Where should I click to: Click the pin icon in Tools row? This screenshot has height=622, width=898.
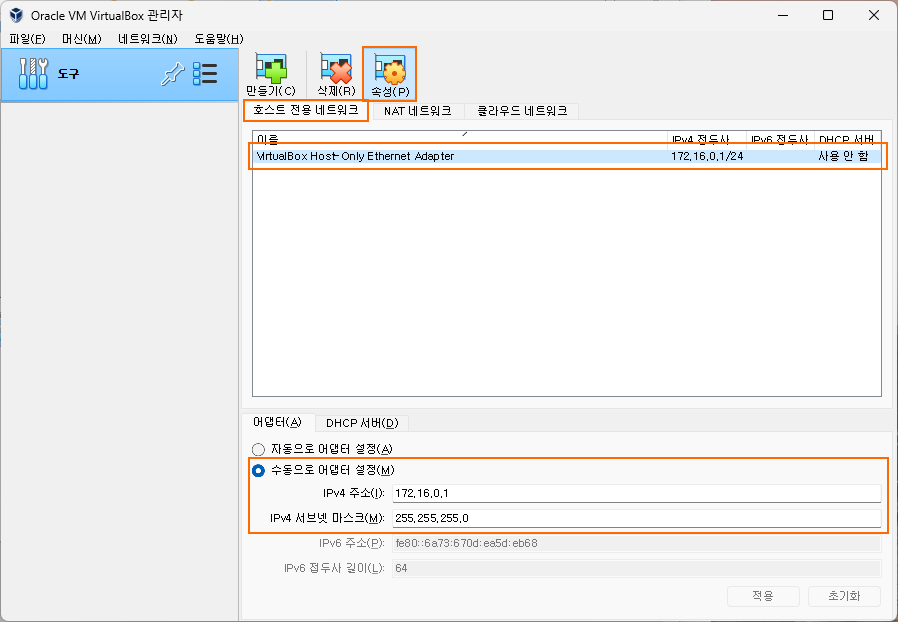coord(172,74)
